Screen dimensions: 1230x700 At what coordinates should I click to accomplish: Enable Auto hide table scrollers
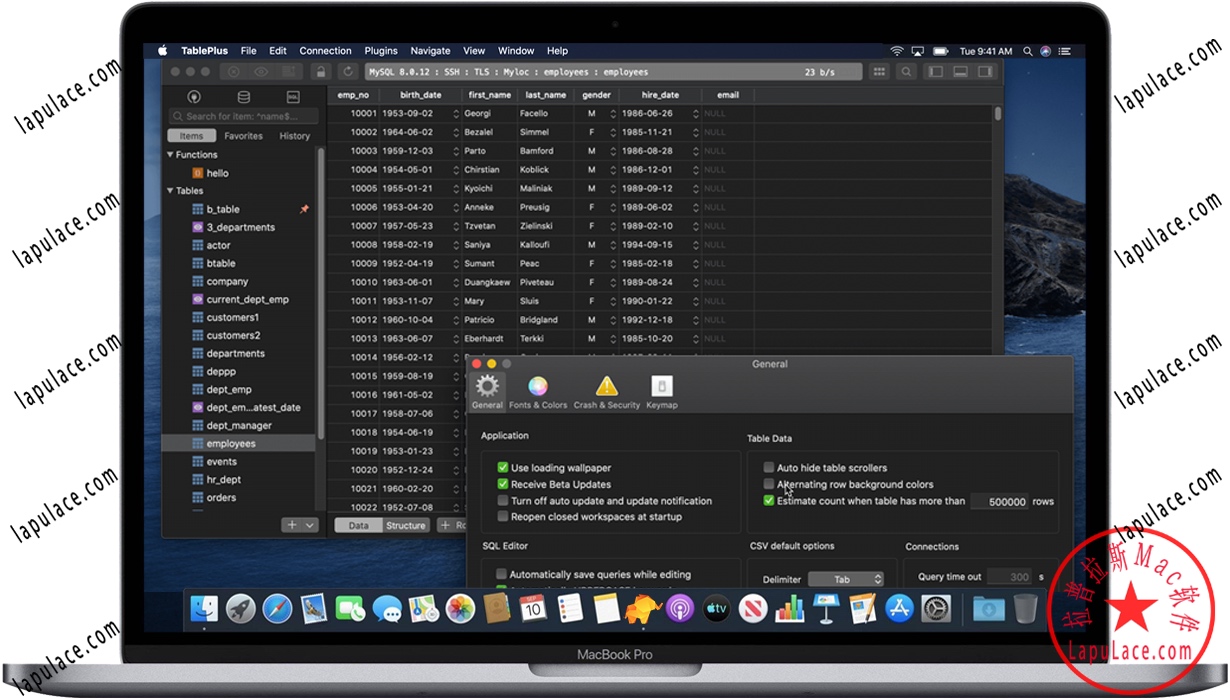[x=768, y=467]
